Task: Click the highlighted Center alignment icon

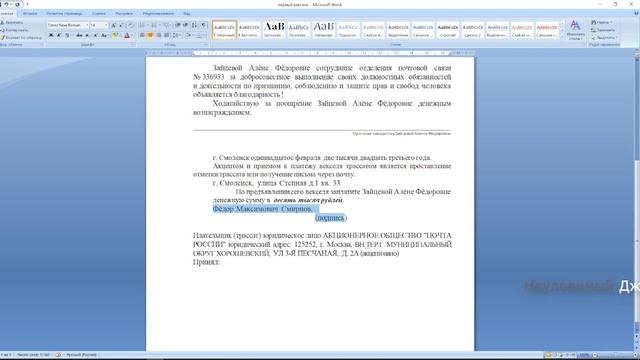Action: 150,36
